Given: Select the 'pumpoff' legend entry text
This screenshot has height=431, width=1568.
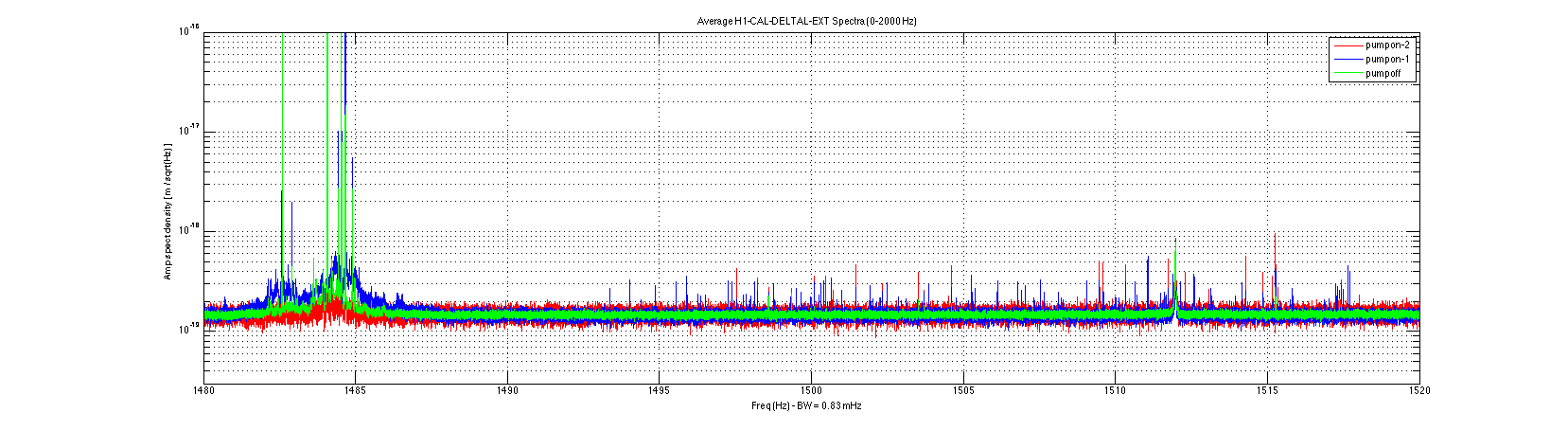Looking at the screenshot, I should (x=1384, y=73).
